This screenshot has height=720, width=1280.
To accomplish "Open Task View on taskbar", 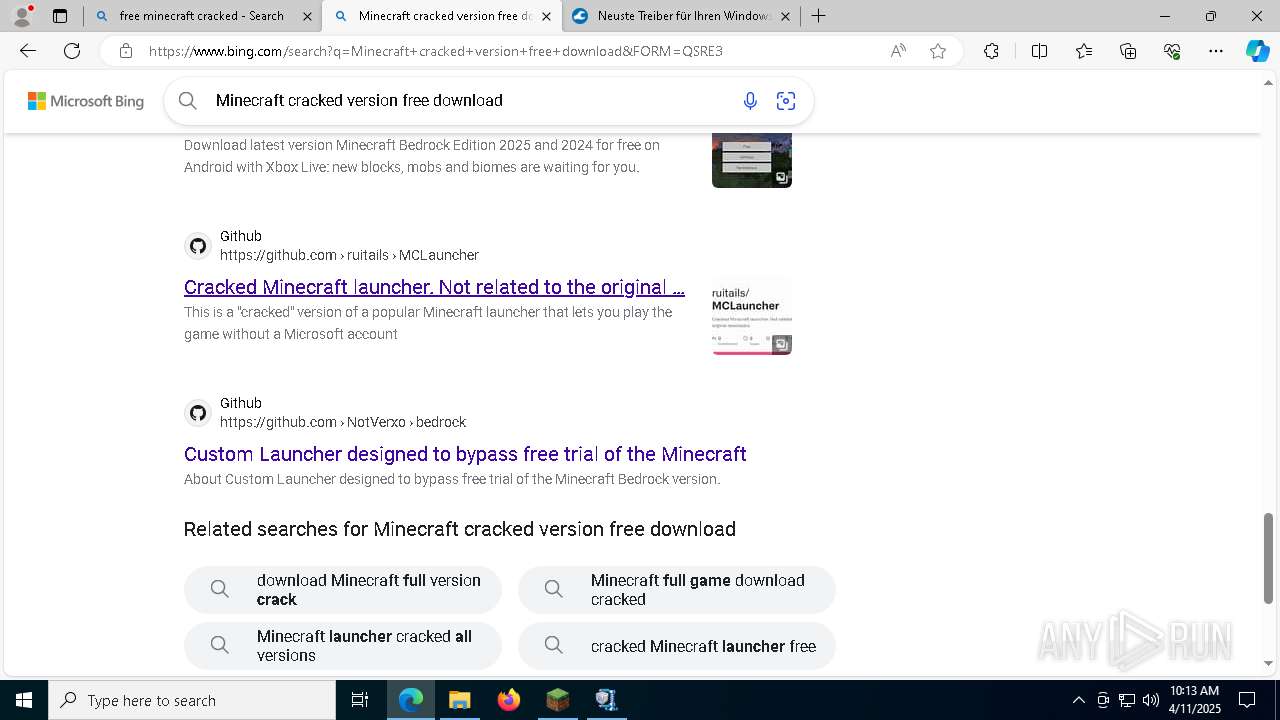I will tap(360, 700).
